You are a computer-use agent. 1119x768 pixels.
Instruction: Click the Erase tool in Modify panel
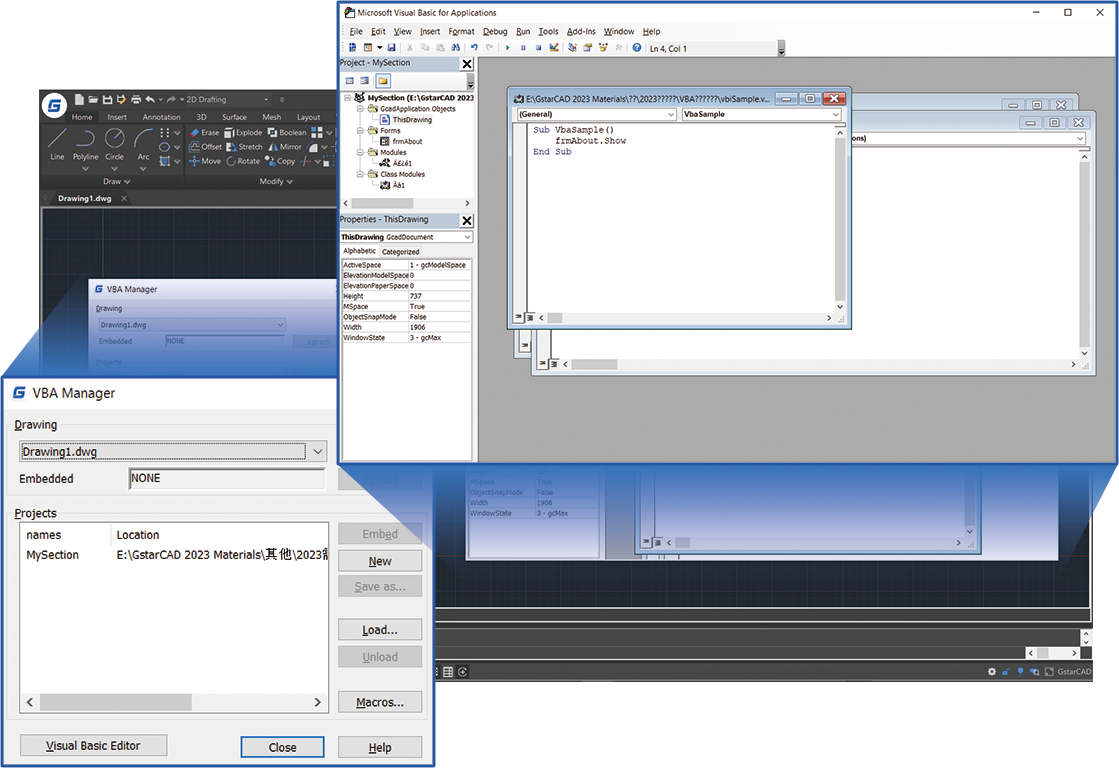[205, 133]
